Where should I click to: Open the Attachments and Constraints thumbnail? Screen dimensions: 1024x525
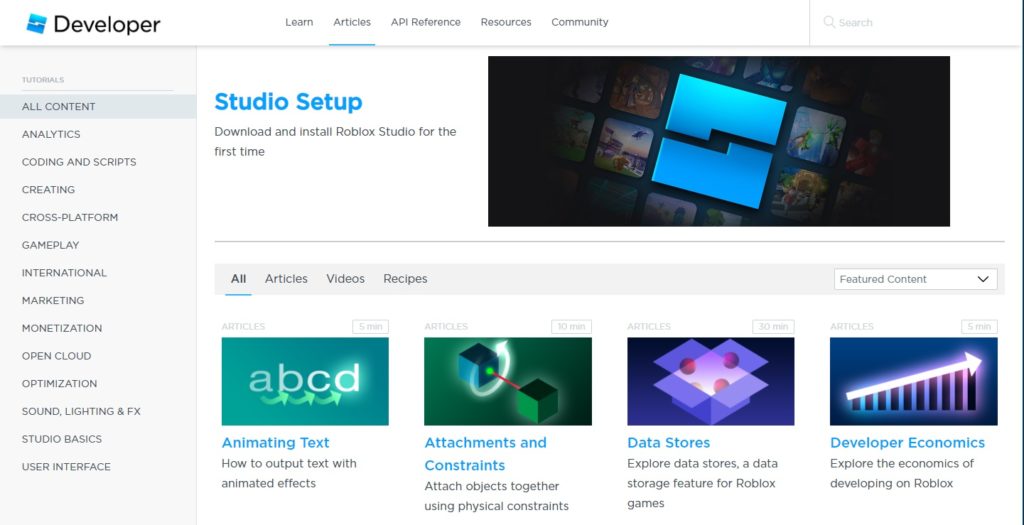click(507, 381)
